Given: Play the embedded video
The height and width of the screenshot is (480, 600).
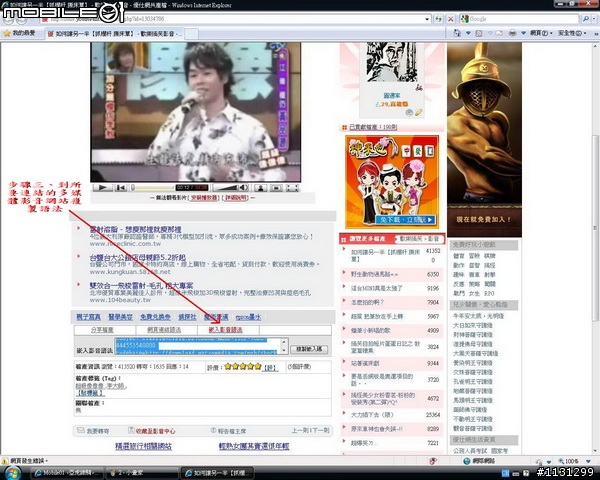Looking at the screenshot, I should pos(102,188).
